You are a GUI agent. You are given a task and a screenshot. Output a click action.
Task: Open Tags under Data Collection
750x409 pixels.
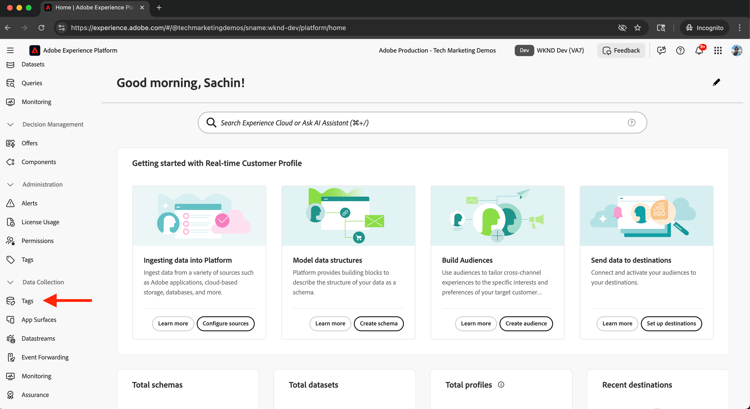27,301
